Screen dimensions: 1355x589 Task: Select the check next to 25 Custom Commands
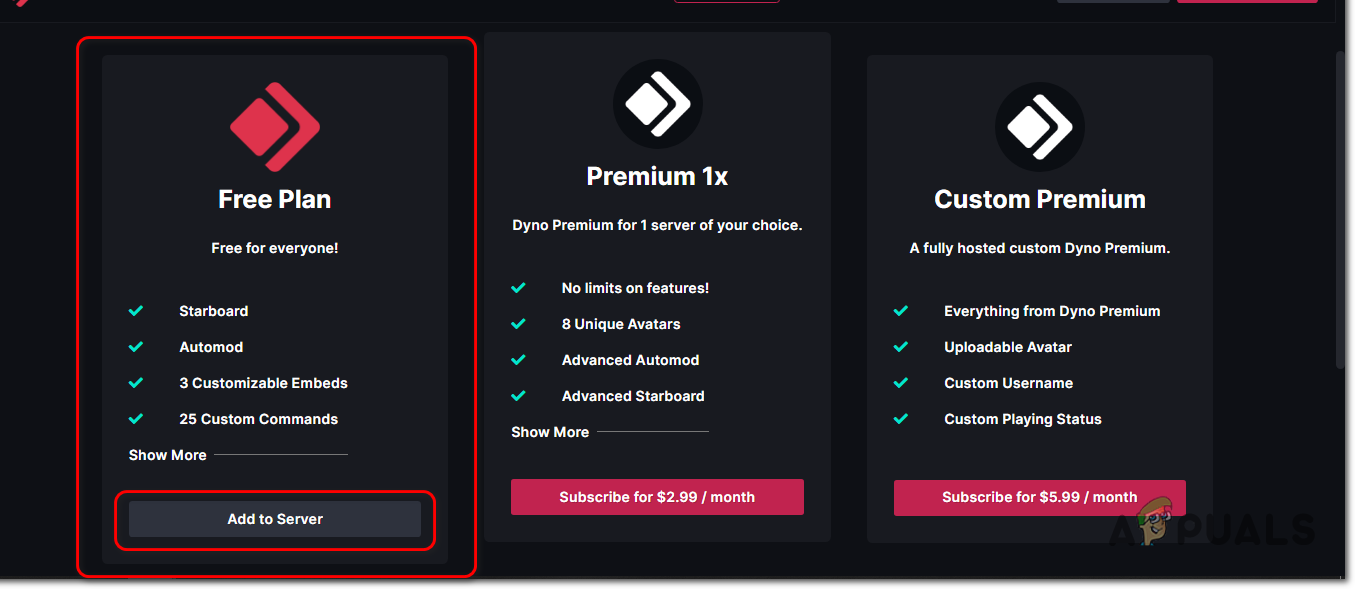pyautogui.click(x=136, y=419)
